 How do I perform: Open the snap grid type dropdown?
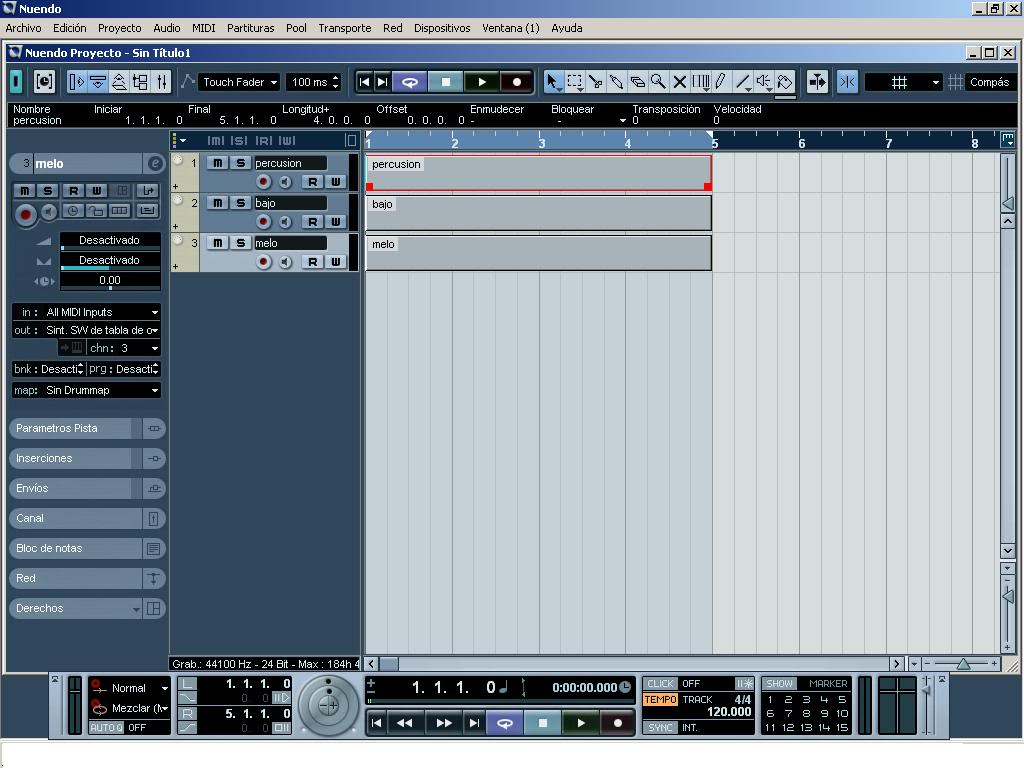pos(904,82)
